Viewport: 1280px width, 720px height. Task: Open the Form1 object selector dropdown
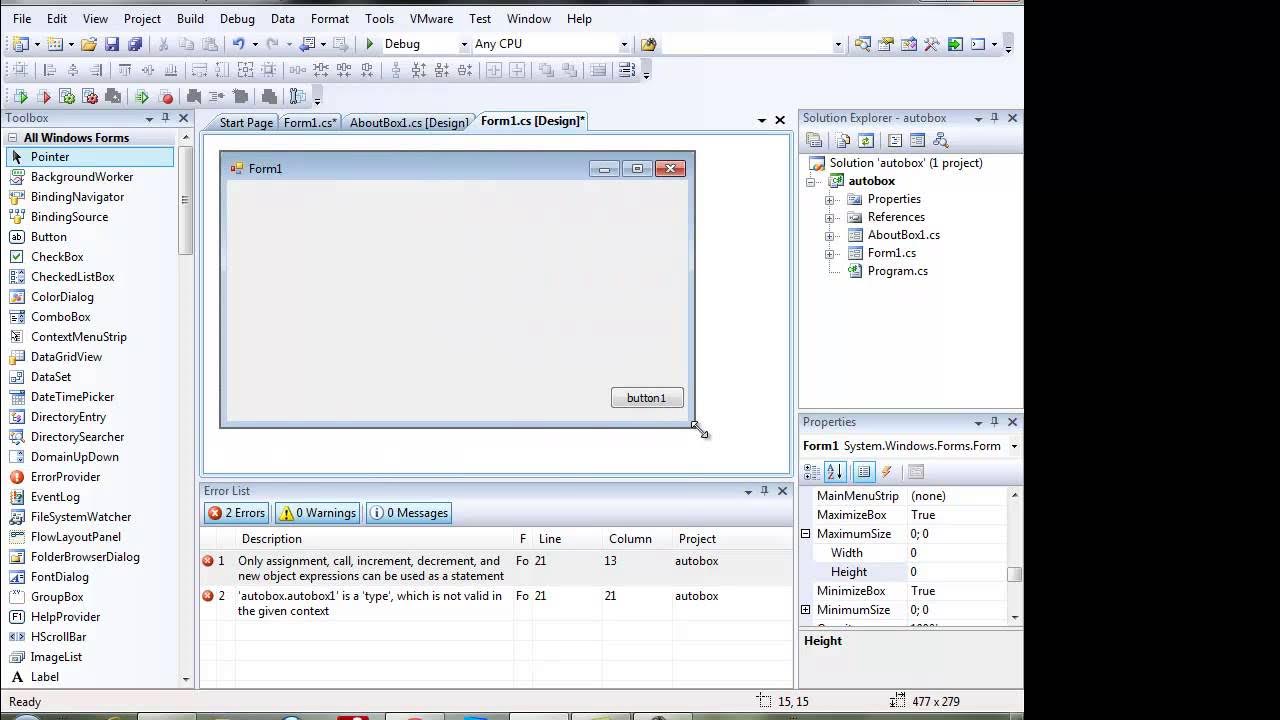point(1014,446)
